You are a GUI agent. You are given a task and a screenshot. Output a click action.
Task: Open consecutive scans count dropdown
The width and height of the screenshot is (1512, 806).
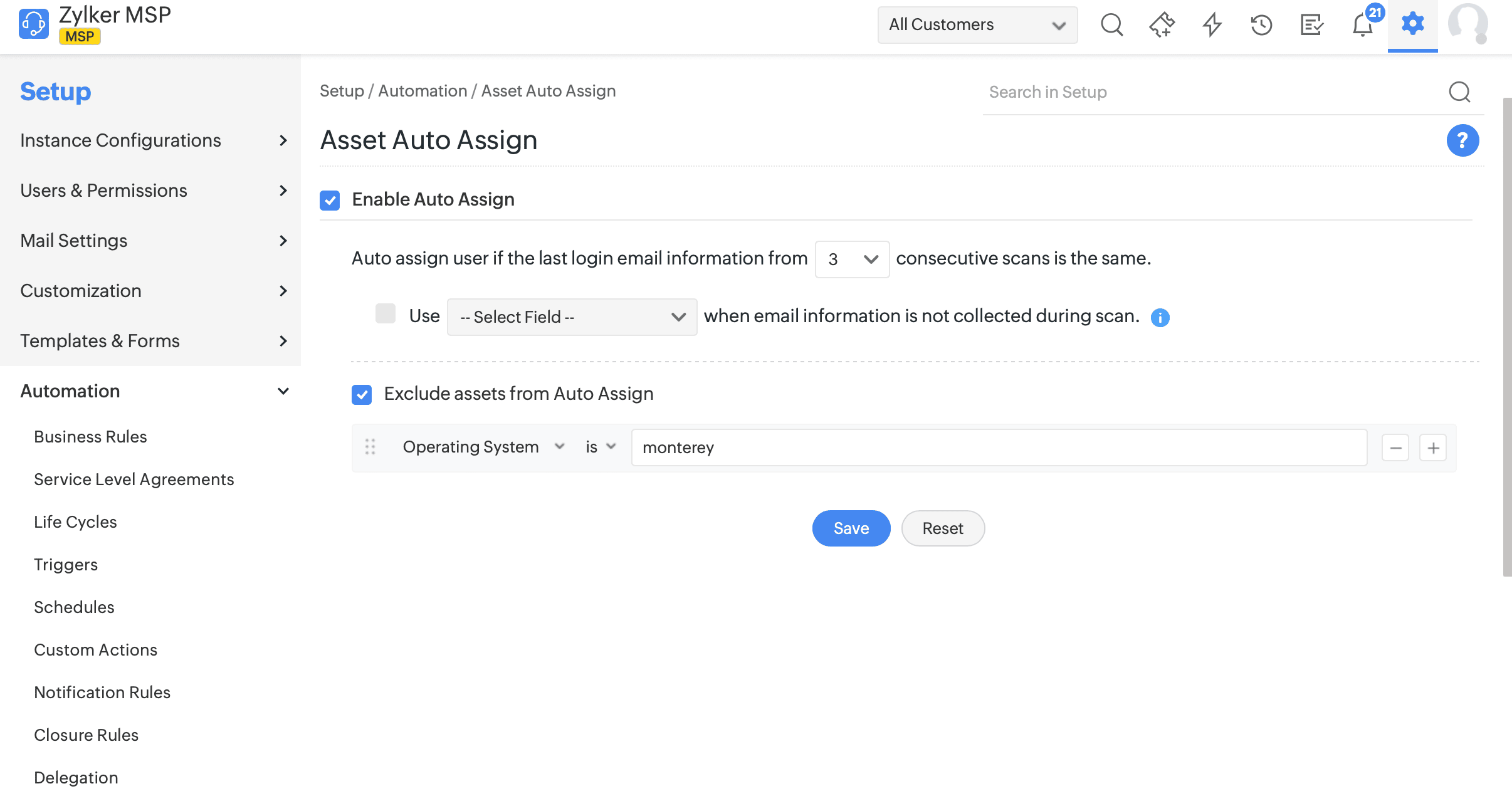[852, 259]
